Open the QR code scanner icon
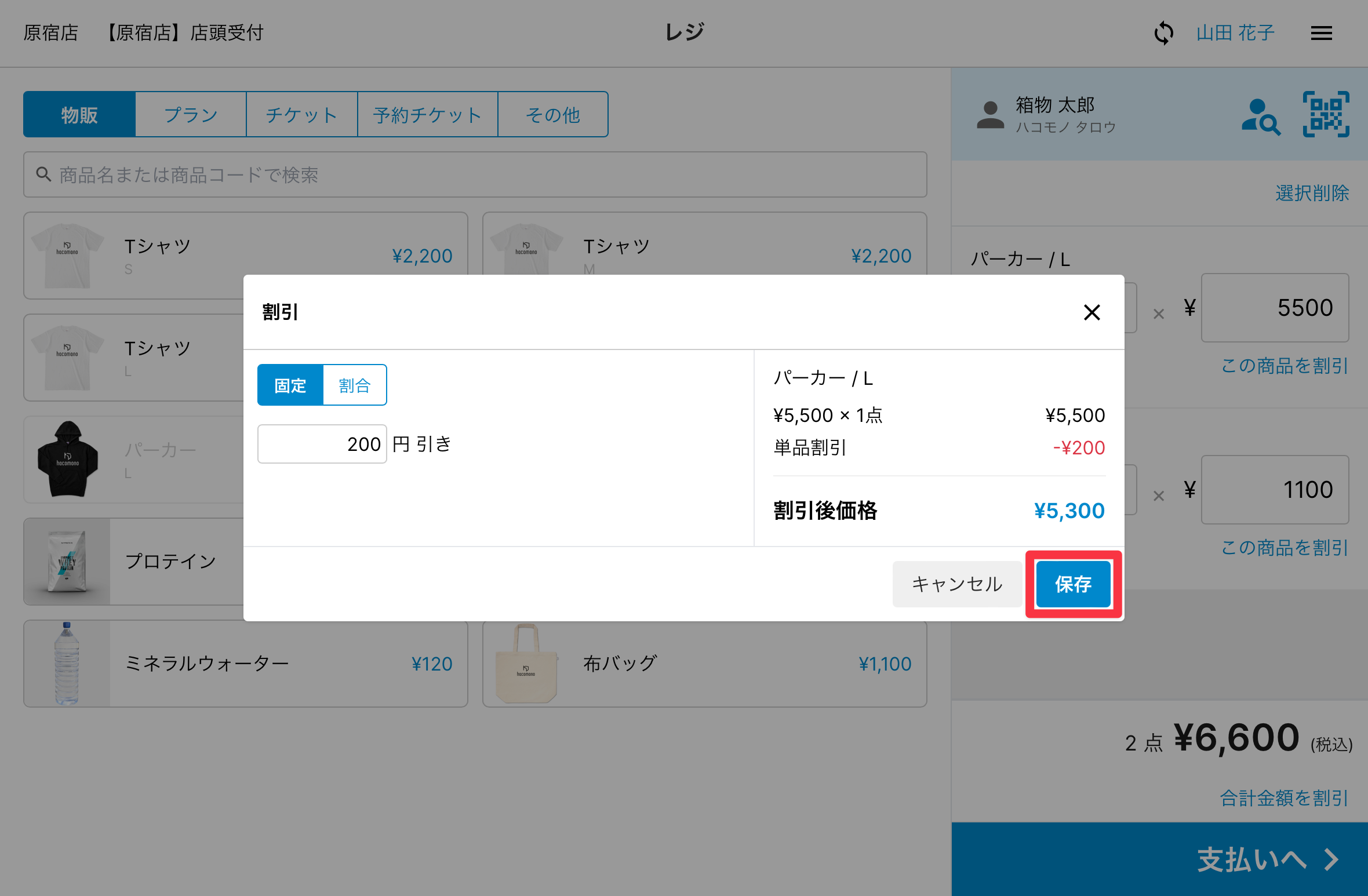 [1326, 114]
